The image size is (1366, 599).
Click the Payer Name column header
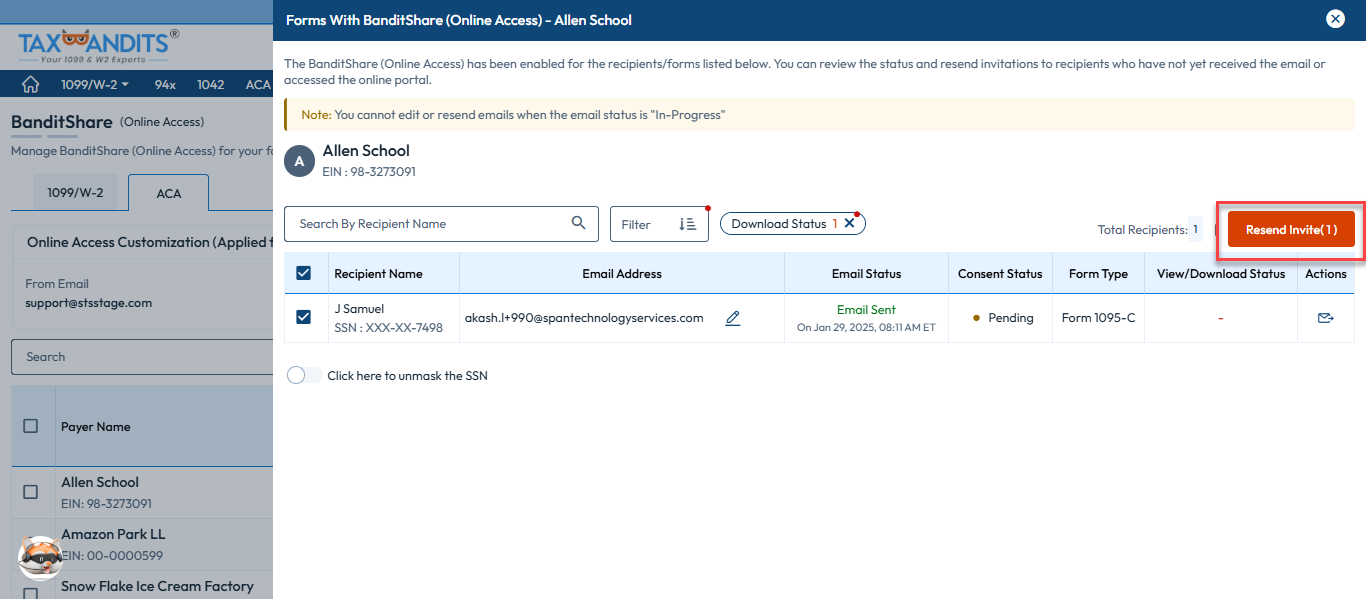pyautogui.click(x=96, y=427)
